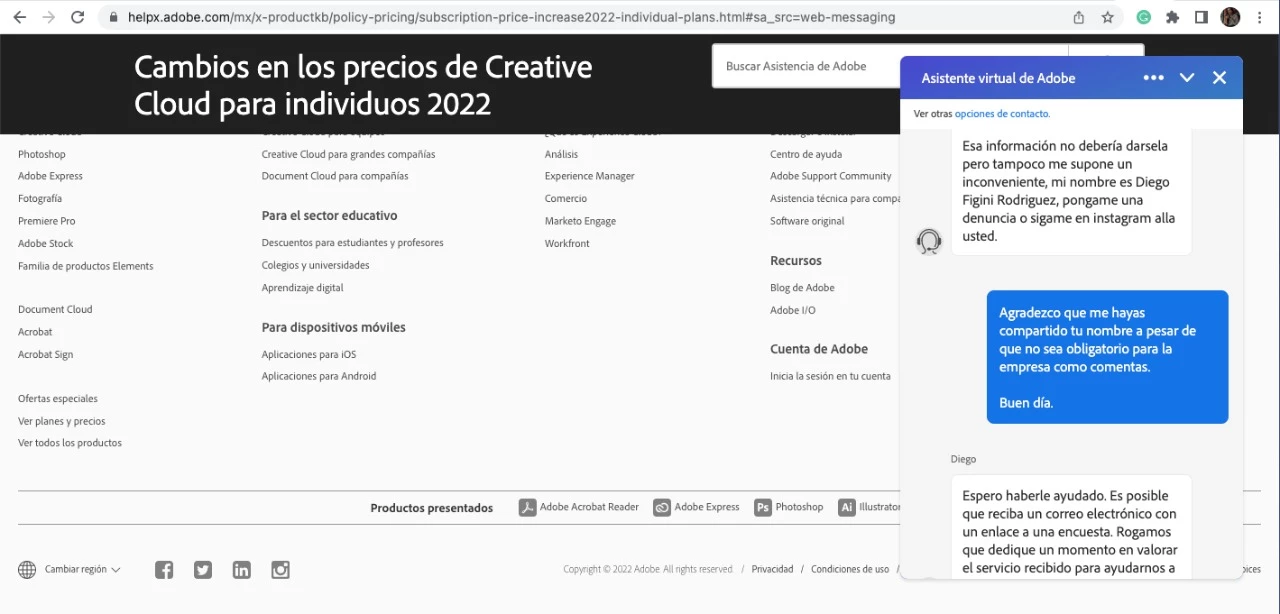1280x614 pixels.
Task: Open the Privacidad footer link
Action: (x=772, y=569)
